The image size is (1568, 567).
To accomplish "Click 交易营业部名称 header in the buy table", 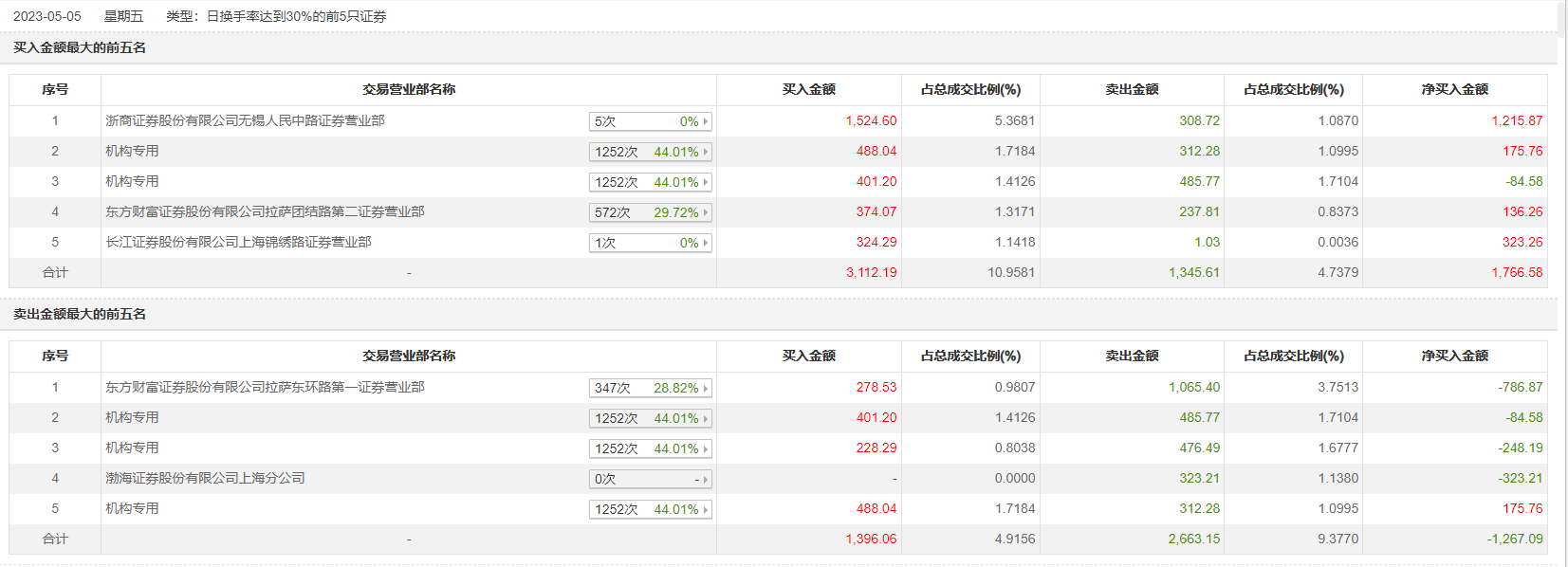I will click(409, 89).
